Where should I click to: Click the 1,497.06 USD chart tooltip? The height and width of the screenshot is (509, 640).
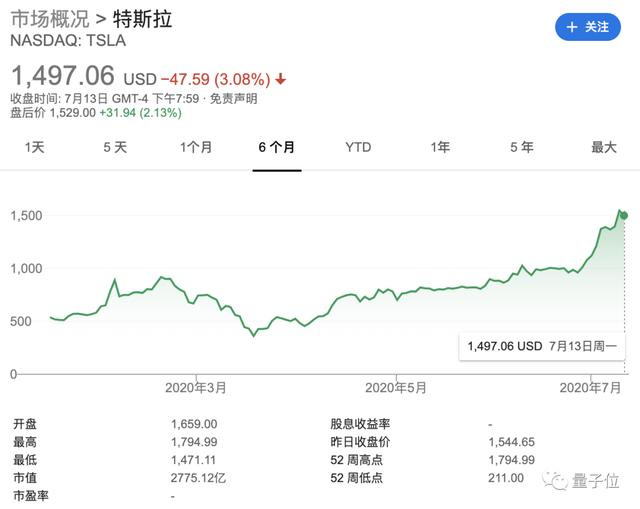tap(542, 347)
